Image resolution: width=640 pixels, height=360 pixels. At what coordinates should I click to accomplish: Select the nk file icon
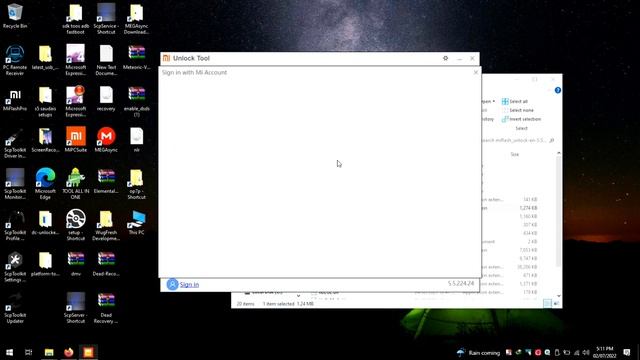(136, 140)
